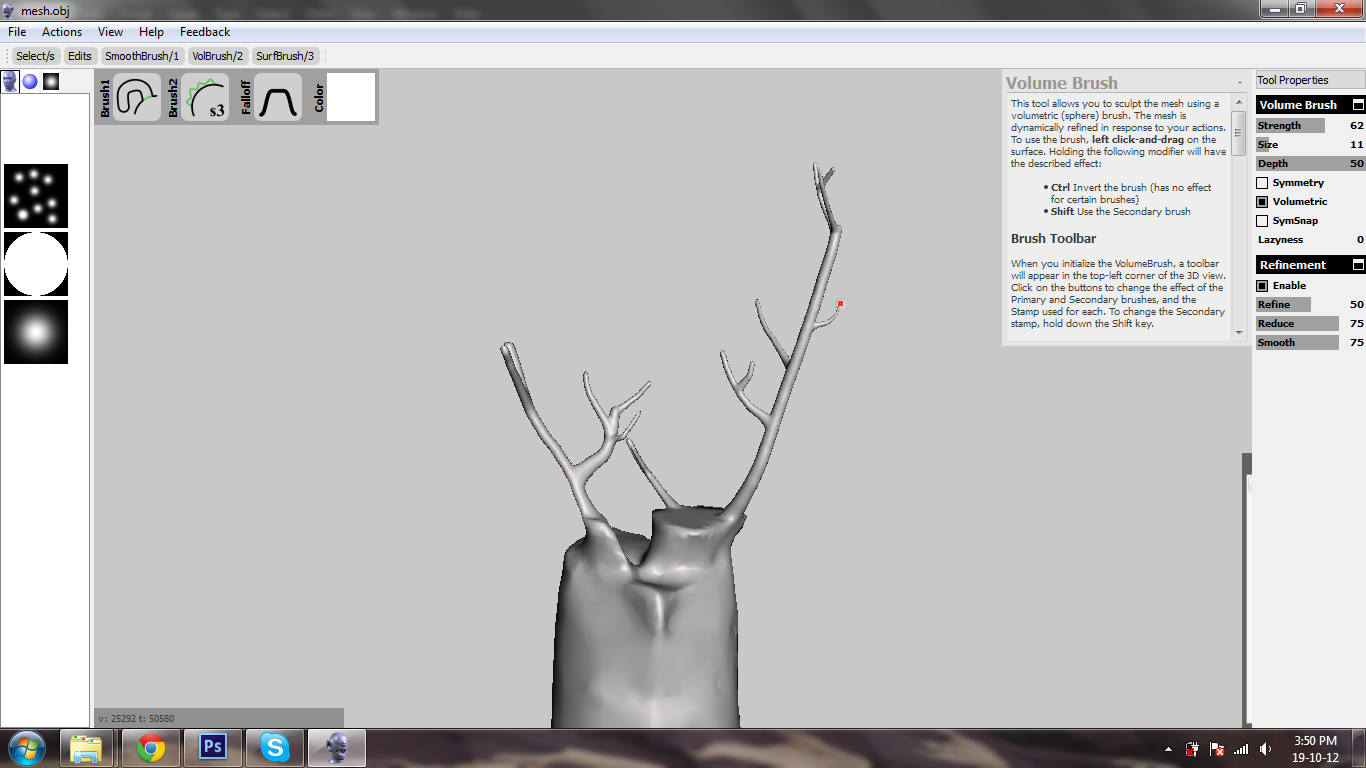Screen dimensions: 1366x768
Task: Click the Edits toolbar button
Action: pos(80,56)
